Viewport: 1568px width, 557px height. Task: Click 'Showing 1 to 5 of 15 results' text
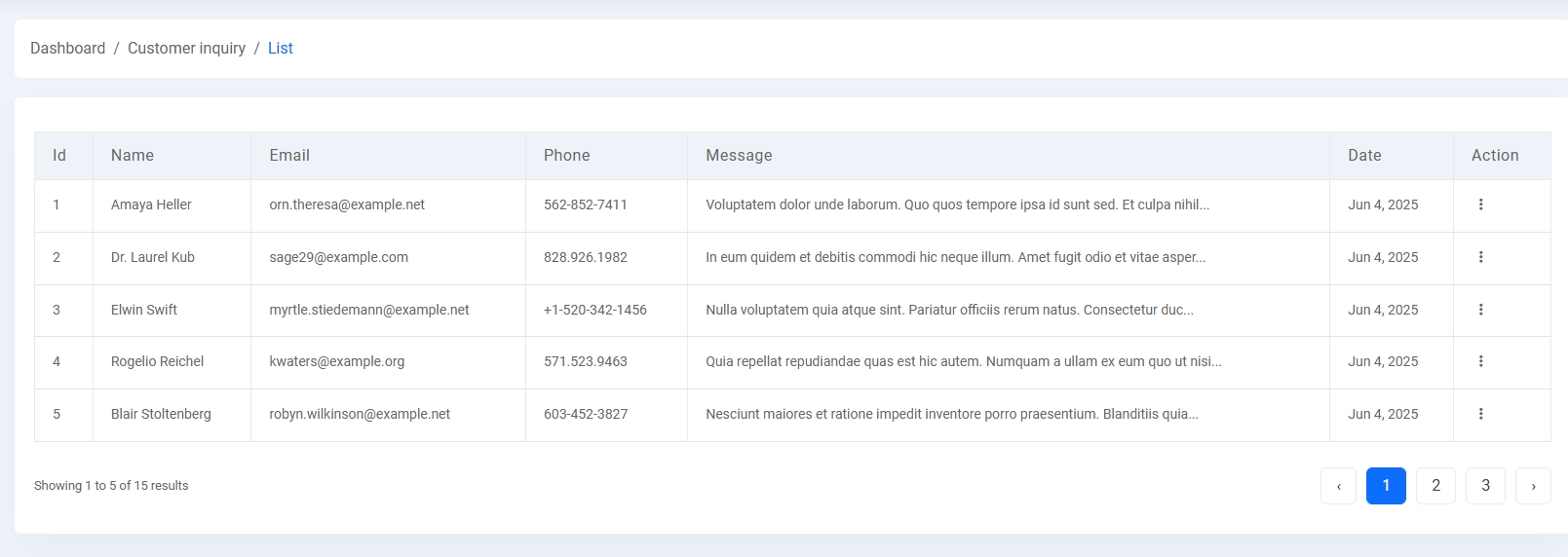click(x=111, y=485)
